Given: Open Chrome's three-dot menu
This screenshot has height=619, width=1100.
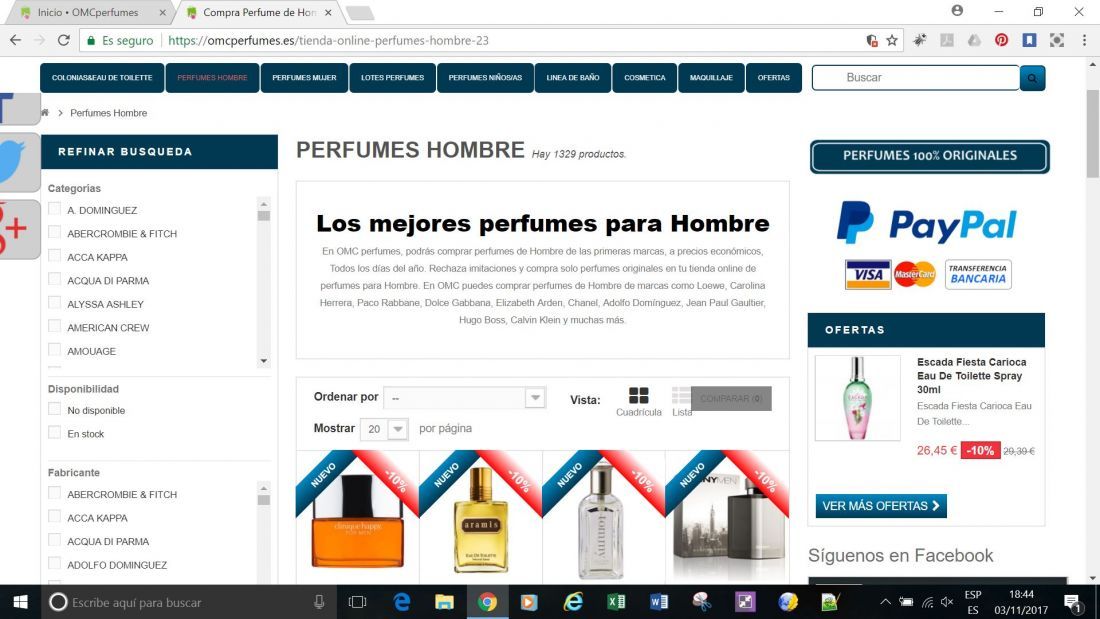Looking at the screenshot, I should tap(1084, 41).
